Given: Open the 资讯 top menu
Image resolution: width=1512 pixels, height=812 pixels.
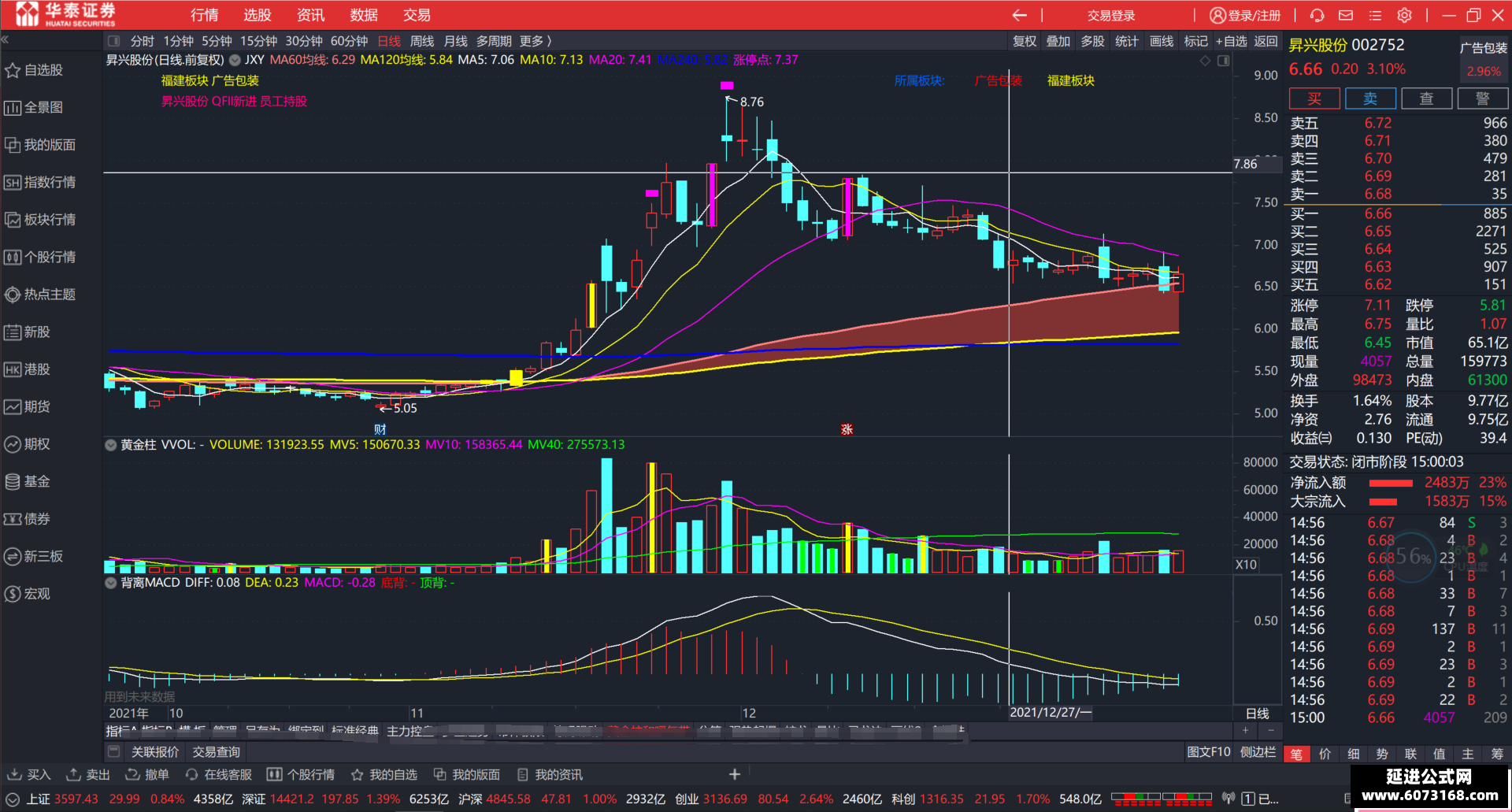Looking at the screenshot, I should tap(310, 15).
